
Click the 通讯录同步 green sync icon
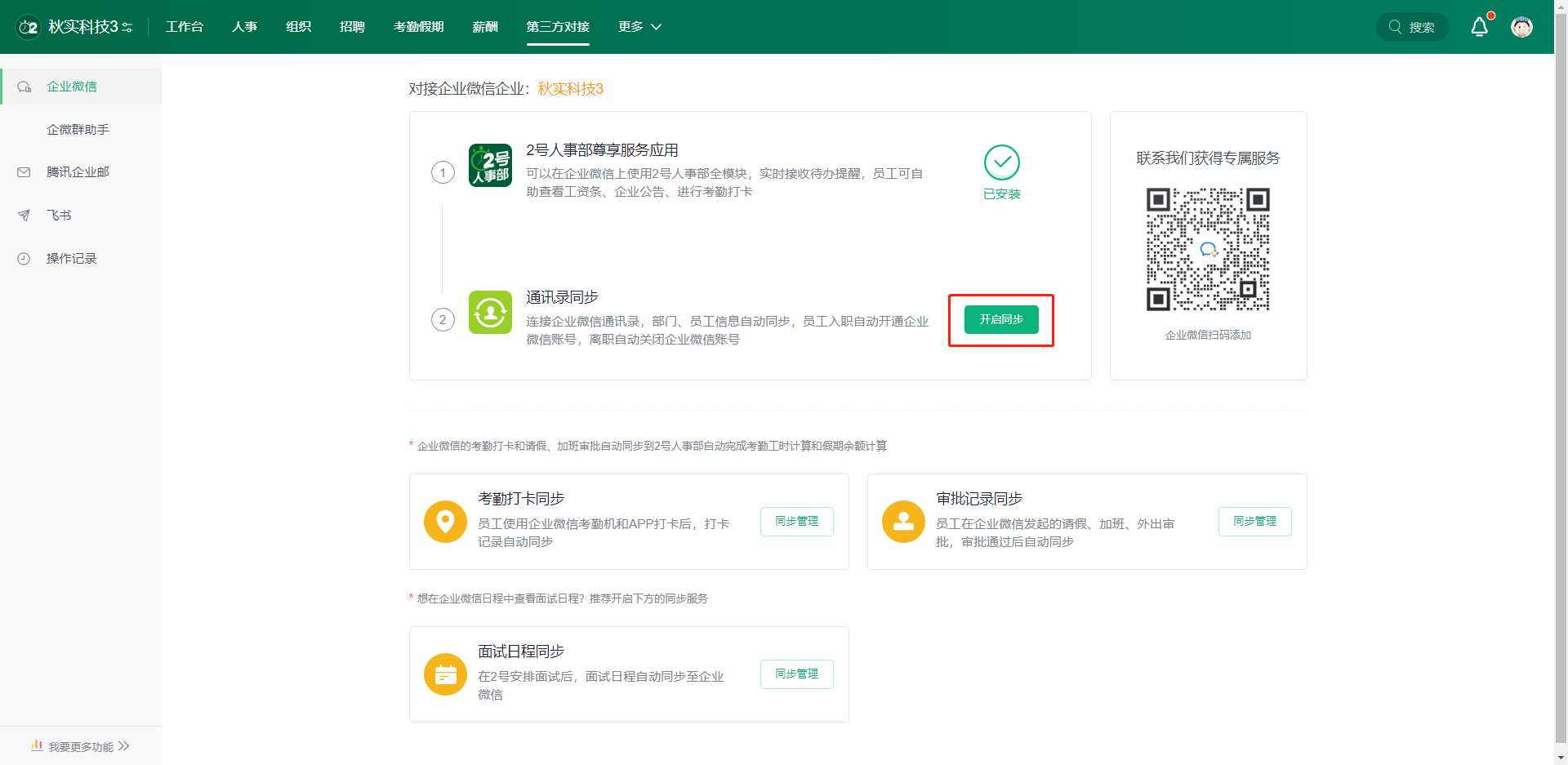[490, 312]
